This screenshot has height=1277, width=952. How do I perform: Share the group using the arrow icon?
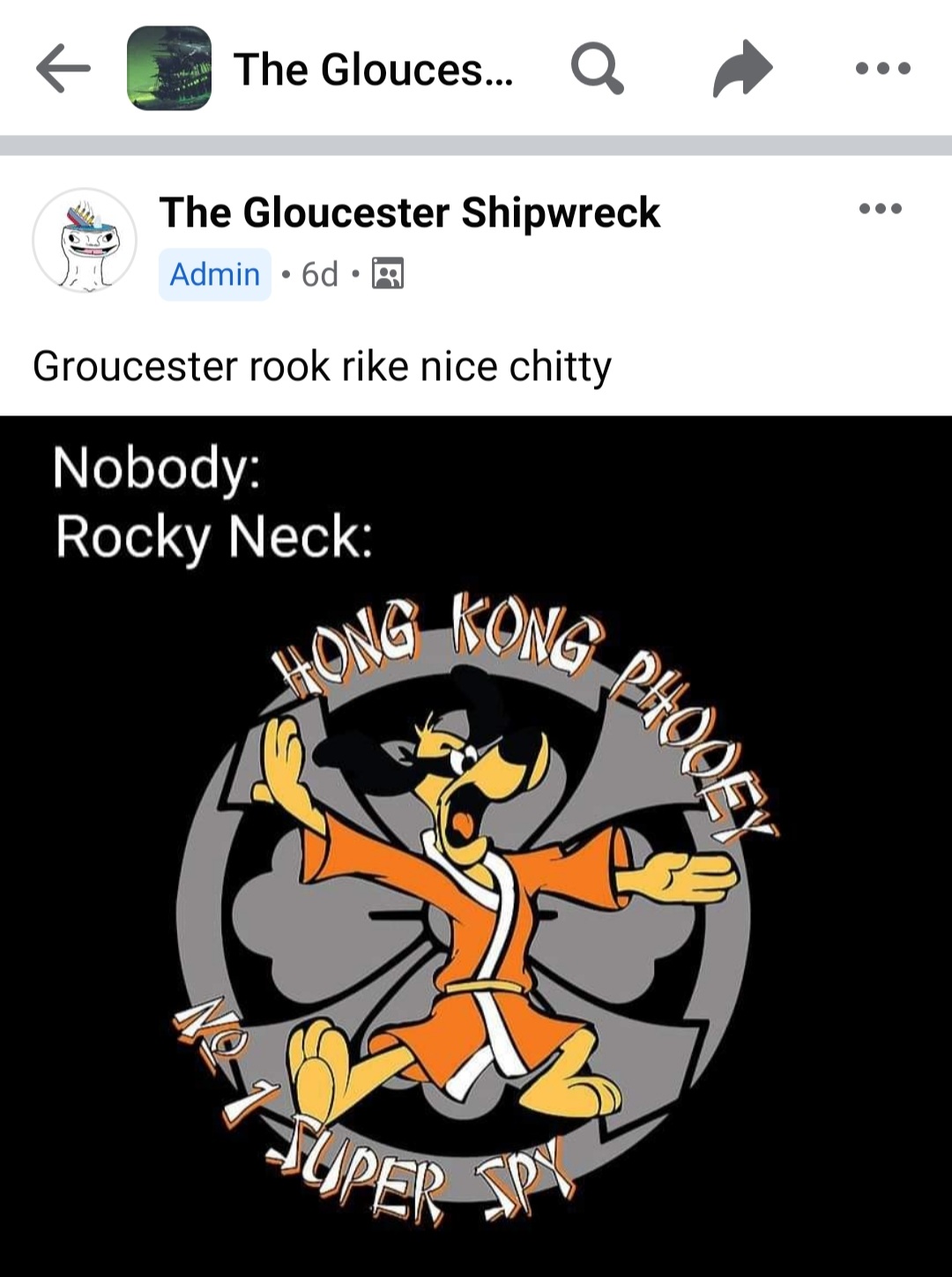click(742, 68)
